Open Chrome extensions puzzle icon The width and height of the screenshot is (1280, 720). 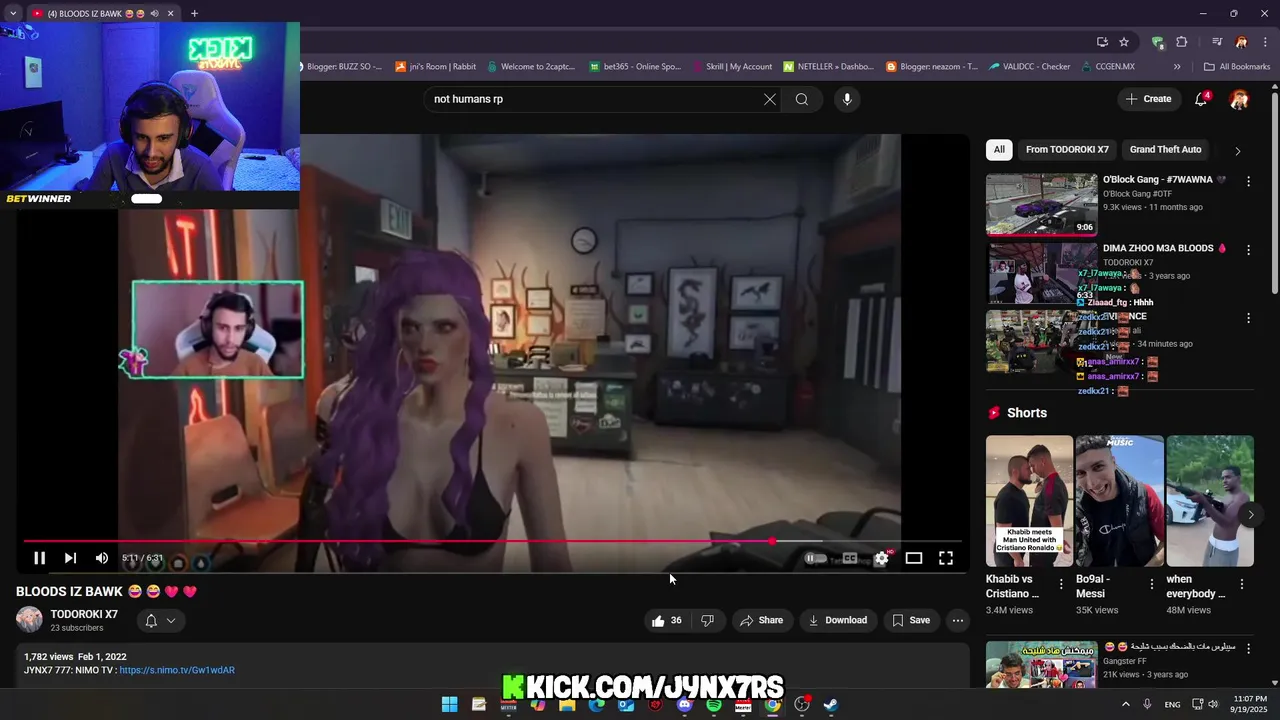point(1181,42)
